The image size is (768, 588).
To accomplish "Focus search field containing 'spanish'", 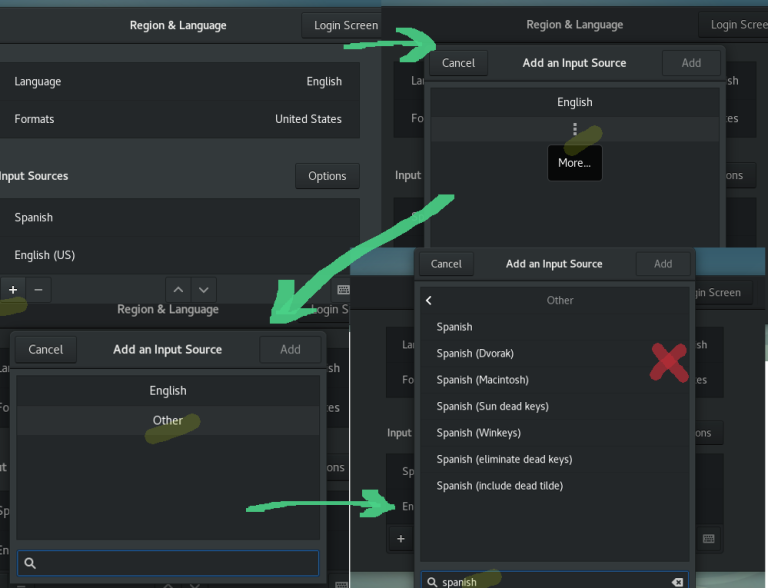I will pyautogui.click(x=554, y=581).
